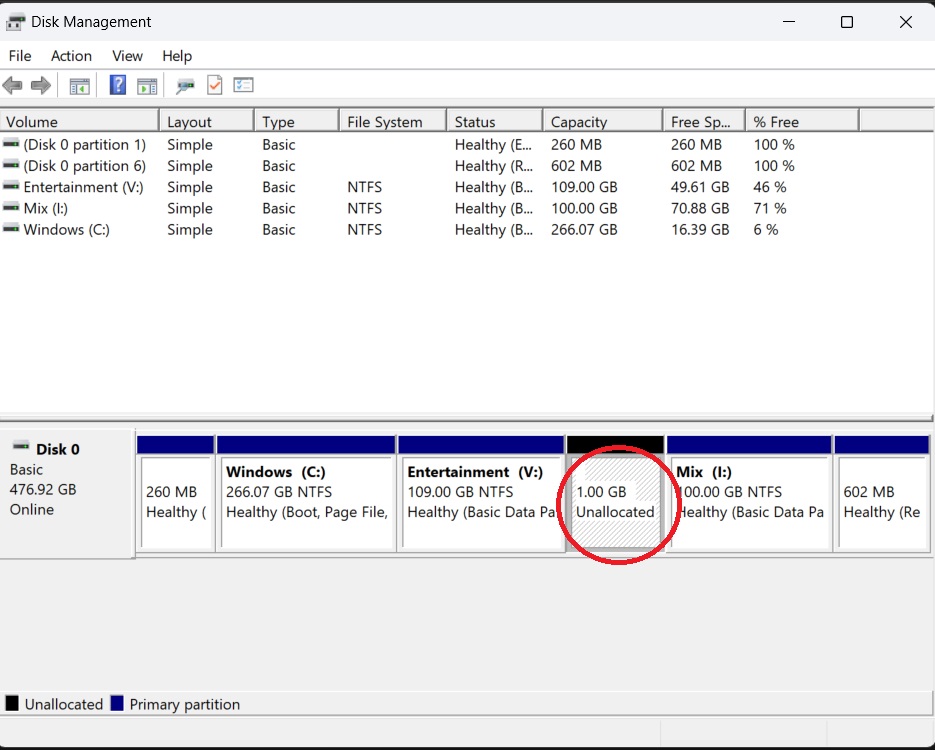Select the Mix (I:) partition block
935x750 pixels.
(749, 502)
